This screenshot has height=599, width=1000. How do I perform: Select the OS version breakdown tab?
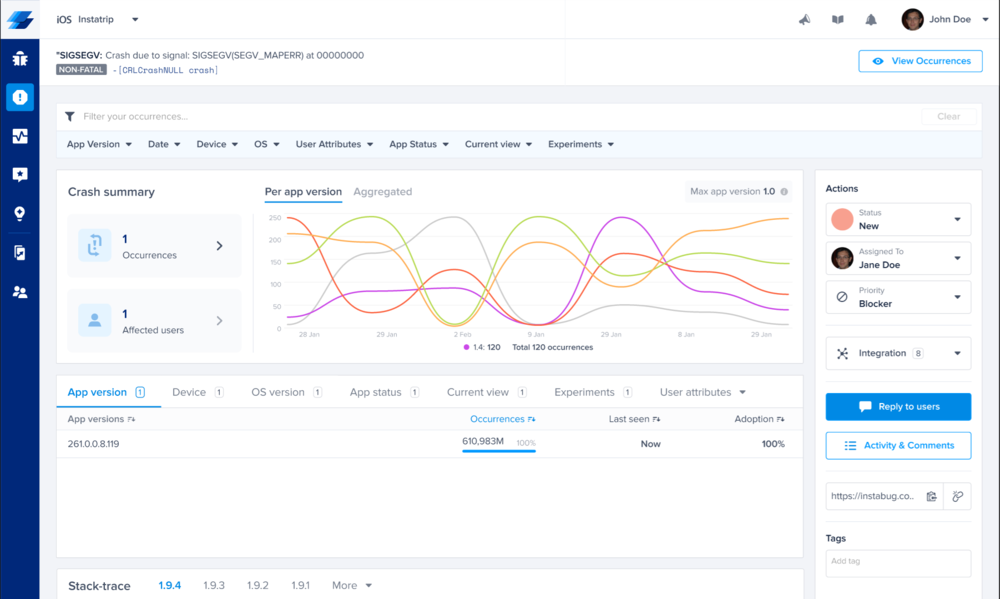pyautogui.click(x=286, y=392)
